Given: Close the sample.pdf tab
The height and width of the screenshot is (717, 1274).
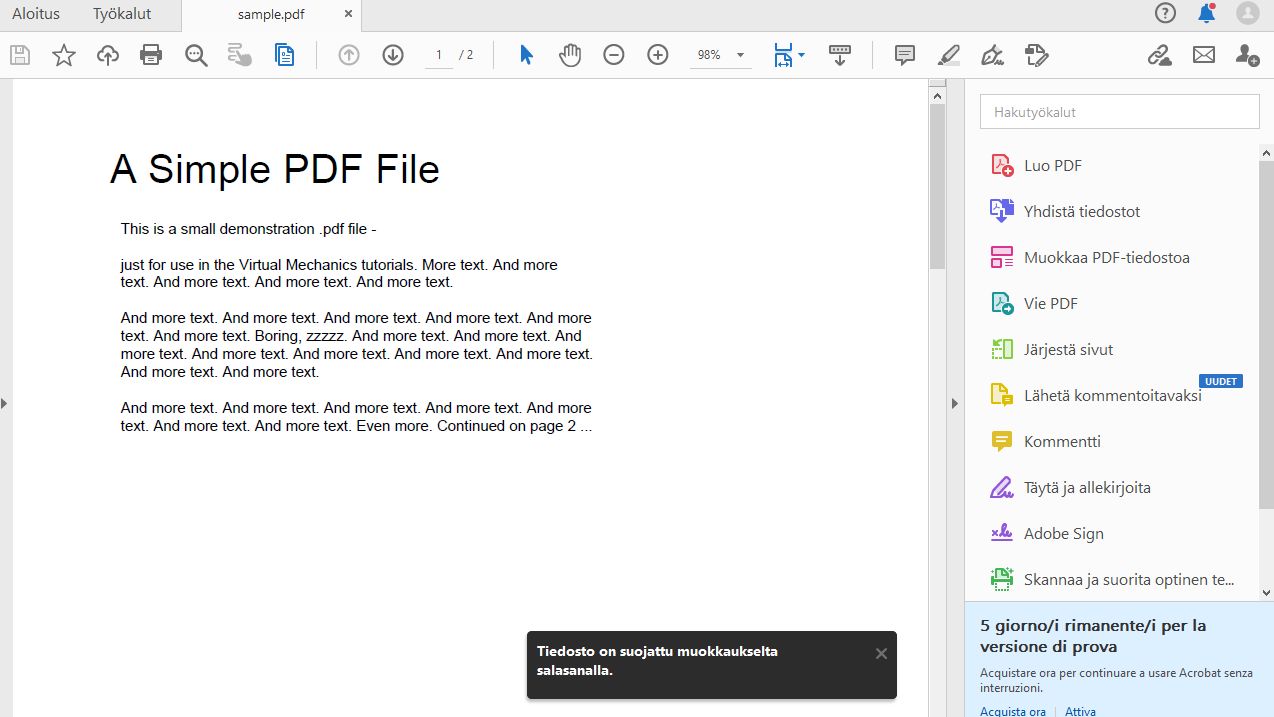Looking at the screenshot, I should pos(348,14).
